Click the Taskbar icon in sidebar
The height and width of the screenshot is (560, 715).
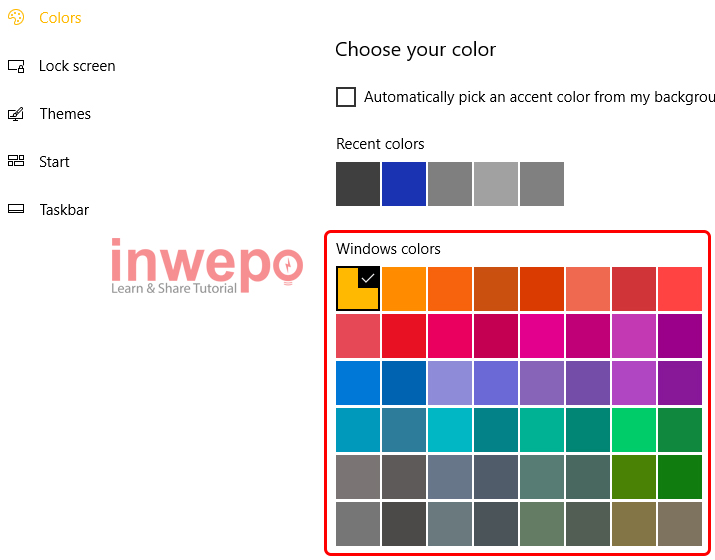tap(15, 210)
